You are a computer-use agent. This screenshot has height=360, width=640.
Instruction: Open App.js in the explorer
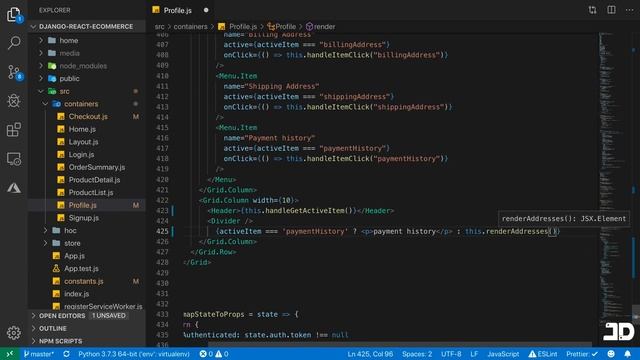[x=74, y=256]
